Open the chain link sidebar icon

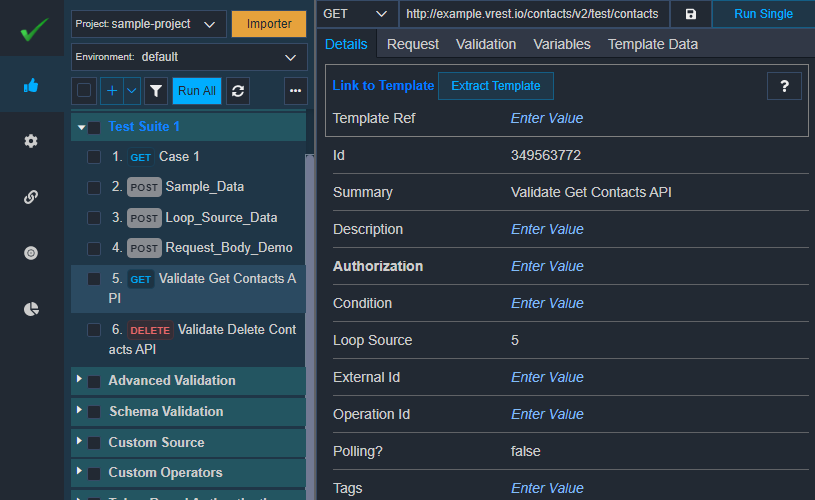(x=31, y=197)
